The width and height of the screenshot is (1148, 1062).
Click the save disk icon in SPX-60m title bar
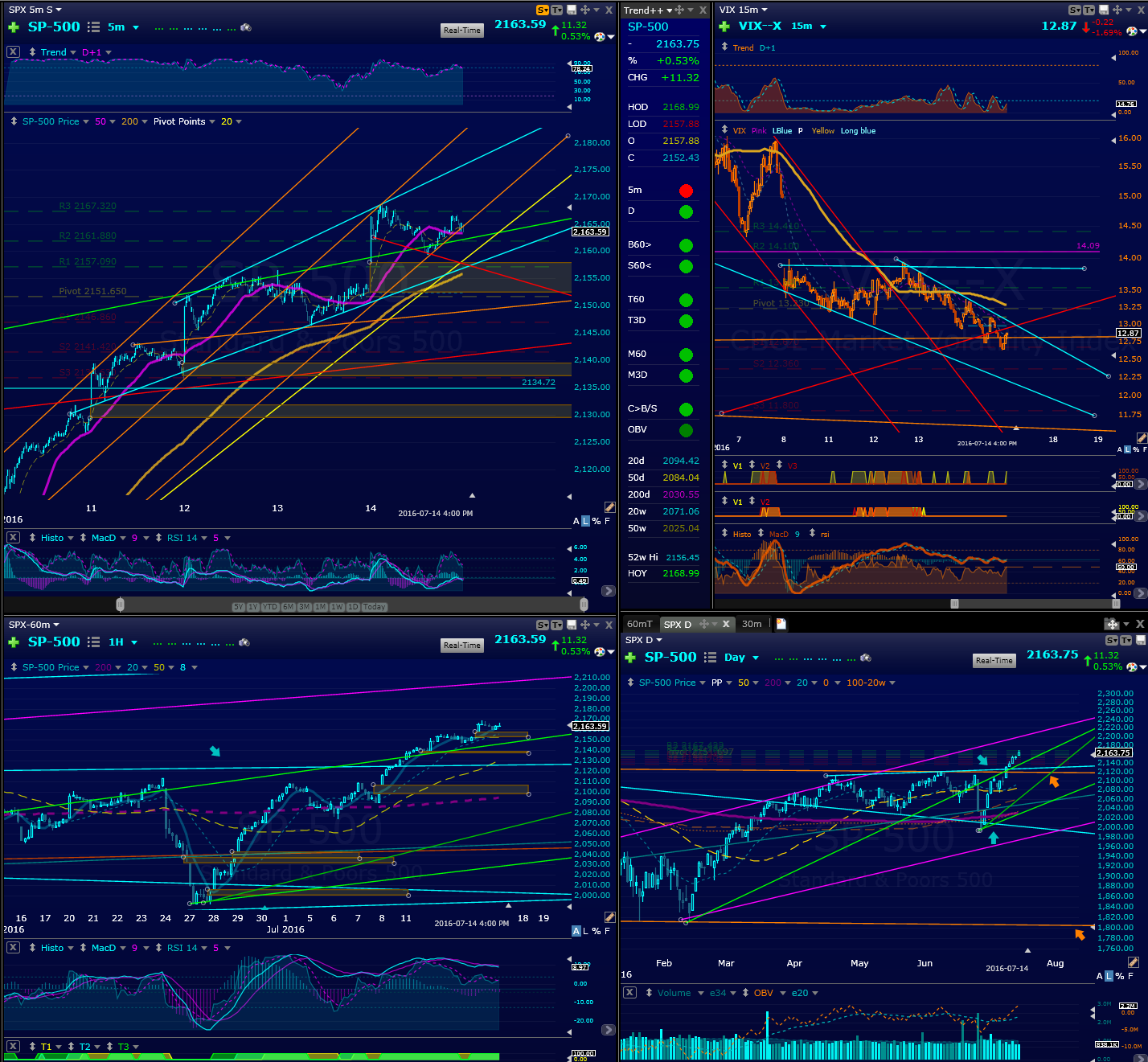click(x=572, y=625)
